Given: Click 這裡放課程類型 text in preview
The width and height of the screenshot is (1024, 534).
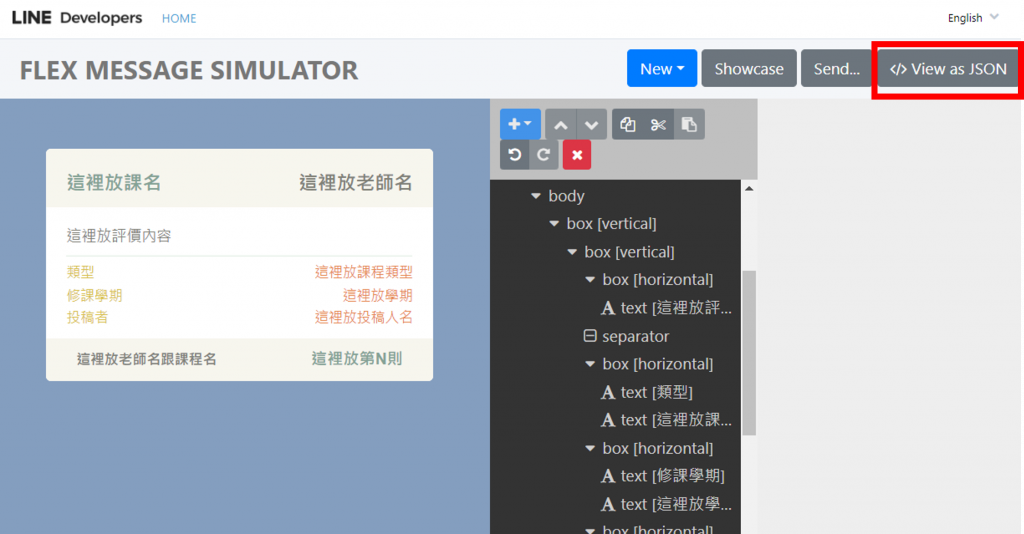Looking at the screenshot, I should coord(364,272).
